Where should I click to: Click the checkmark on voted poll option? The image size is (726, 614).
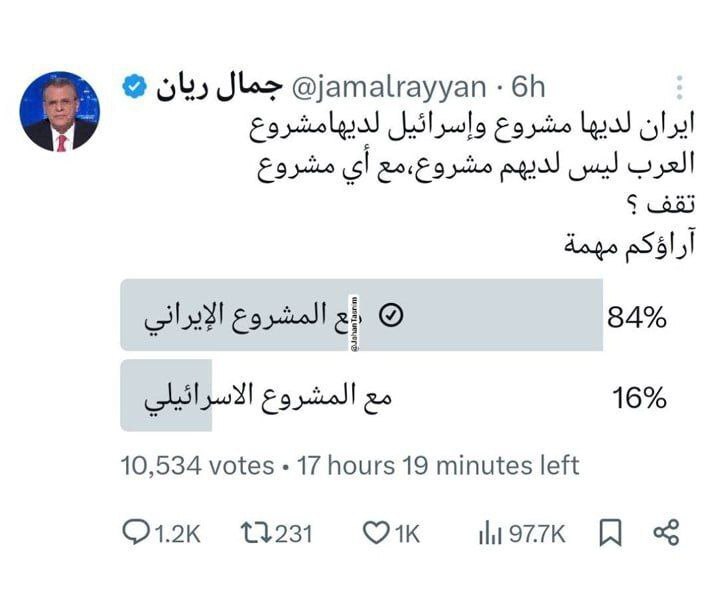click(x=391, y=315)
